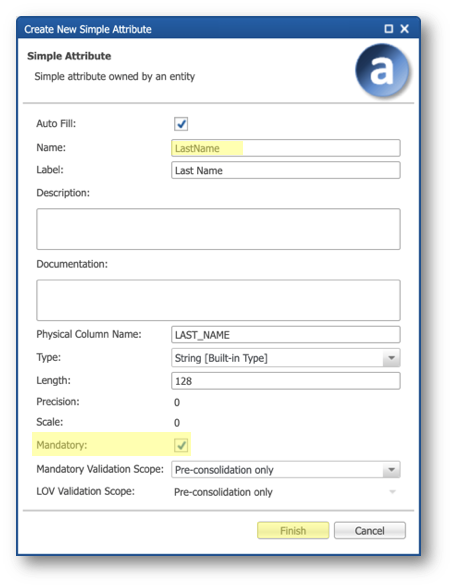Click the Length field showing 128
The image size is (452, 587).
click(286, 381)
